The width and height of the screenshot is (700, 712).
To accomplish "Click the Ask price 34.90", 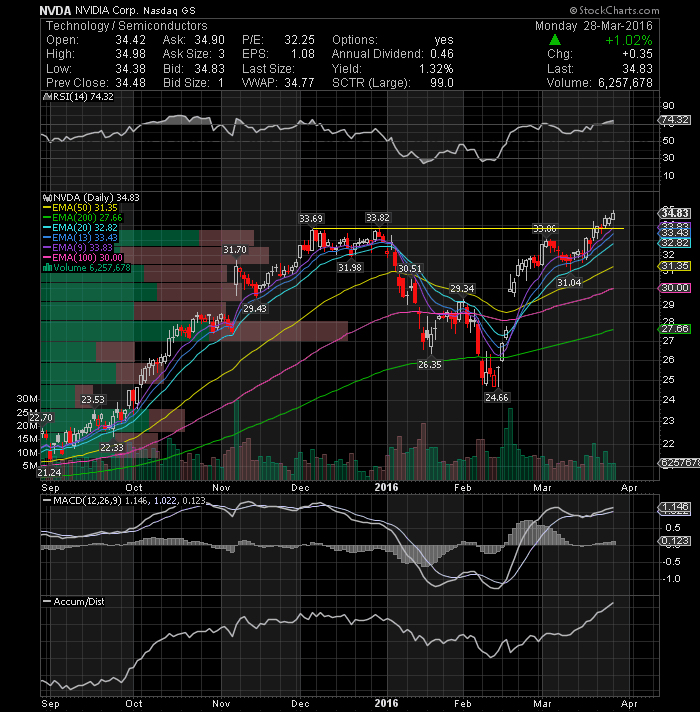I will point(209,40).
